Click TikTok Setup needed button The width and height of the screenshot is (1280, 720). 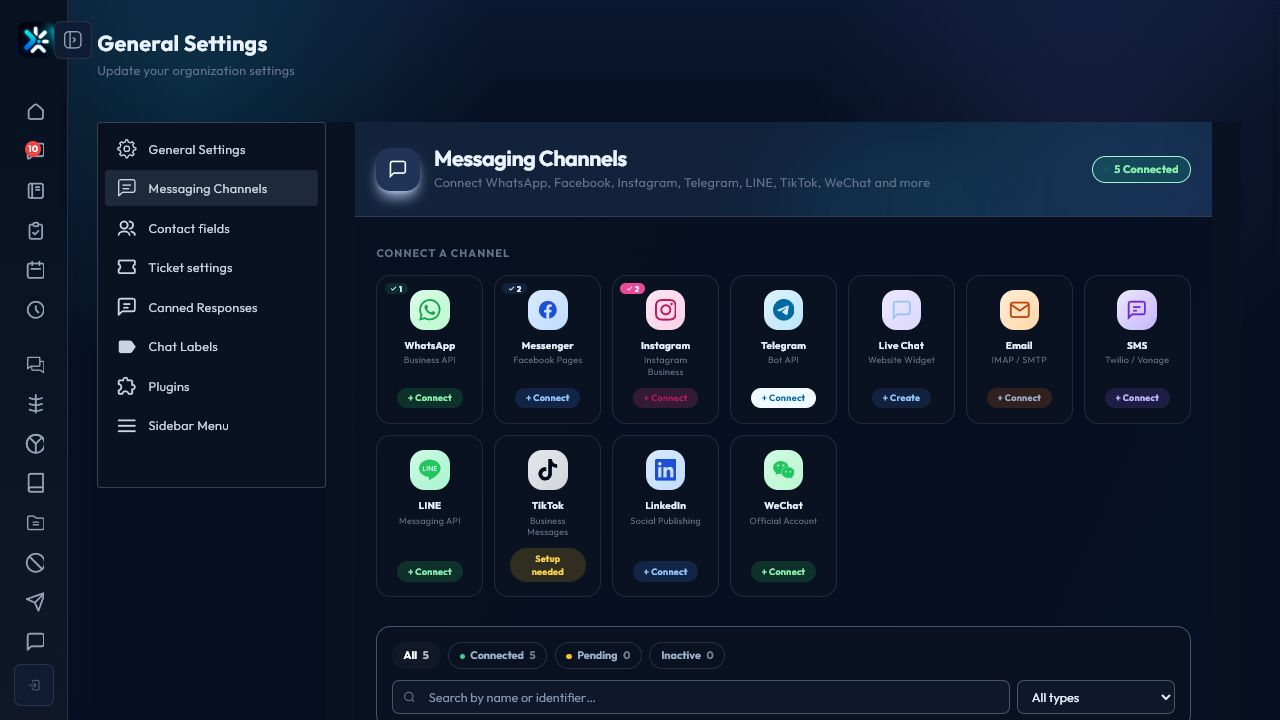click(x=548, y=565)
